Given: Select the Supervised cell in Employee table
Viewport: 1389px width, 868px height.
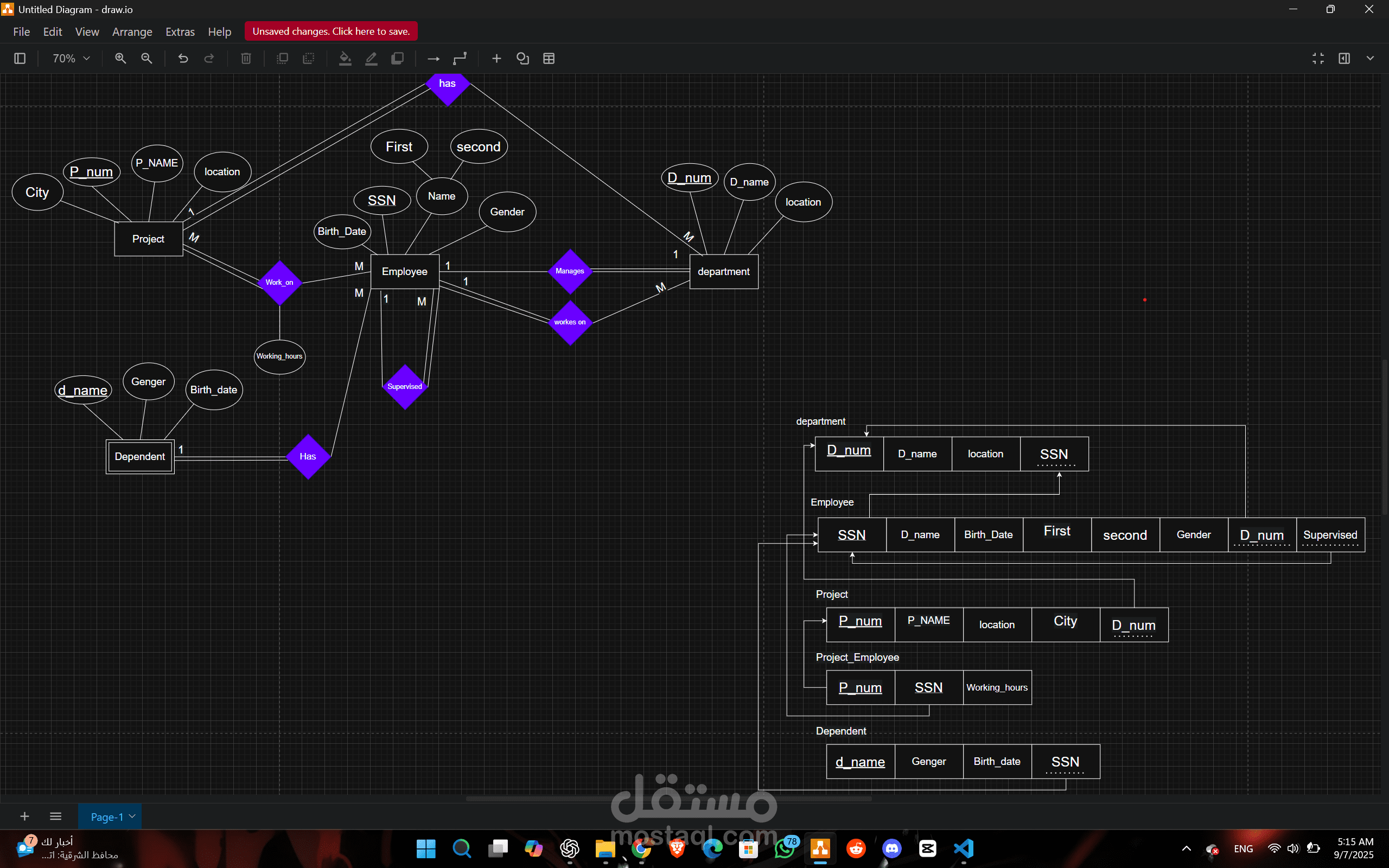Looking at the screenshot, I should [x=1330, y=535].
